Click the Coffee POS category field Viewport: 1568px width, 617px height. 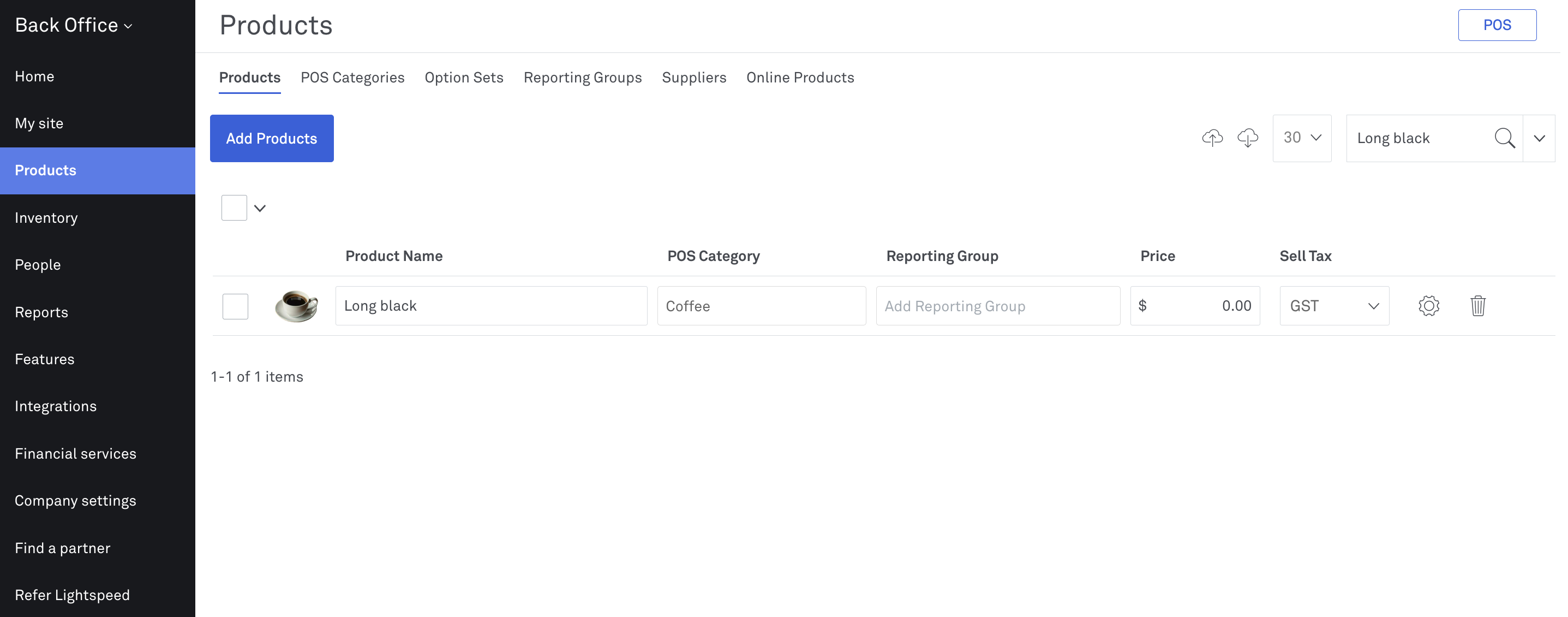click(762, 306)
